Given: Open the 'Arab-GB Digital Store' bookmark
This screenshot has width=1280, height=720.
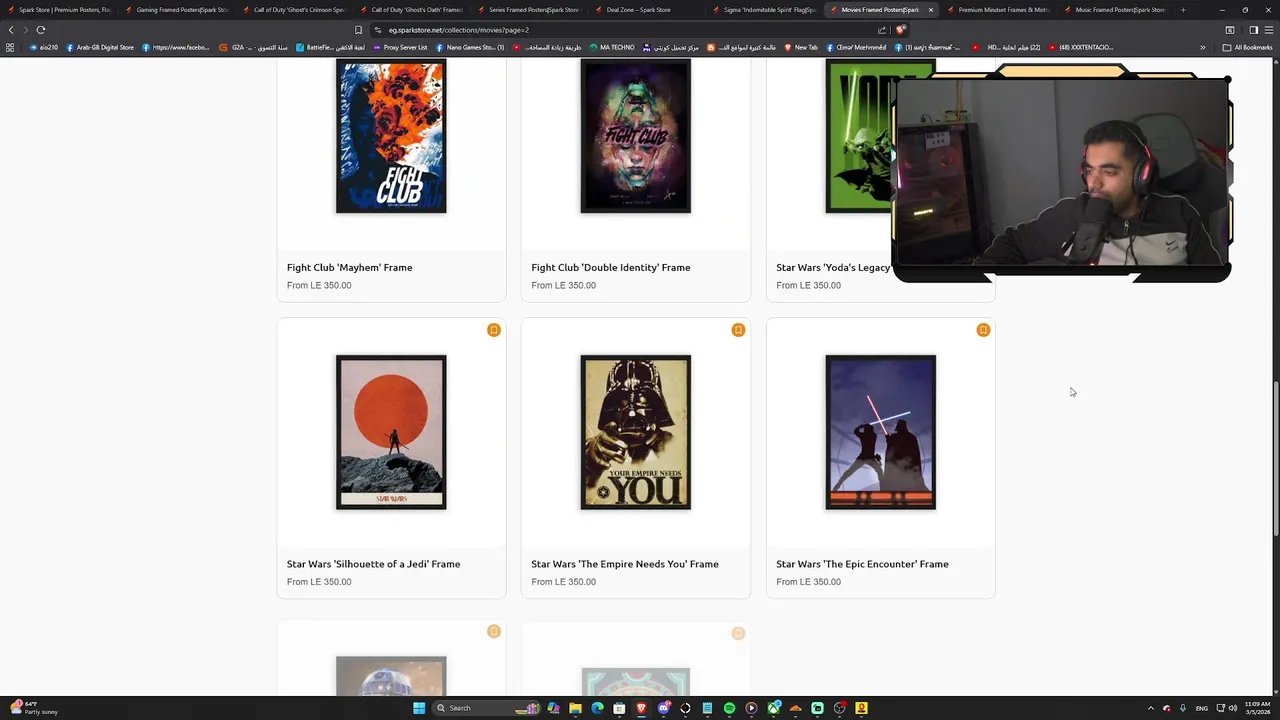Looking at the screenshot, I should click(100, 47).
